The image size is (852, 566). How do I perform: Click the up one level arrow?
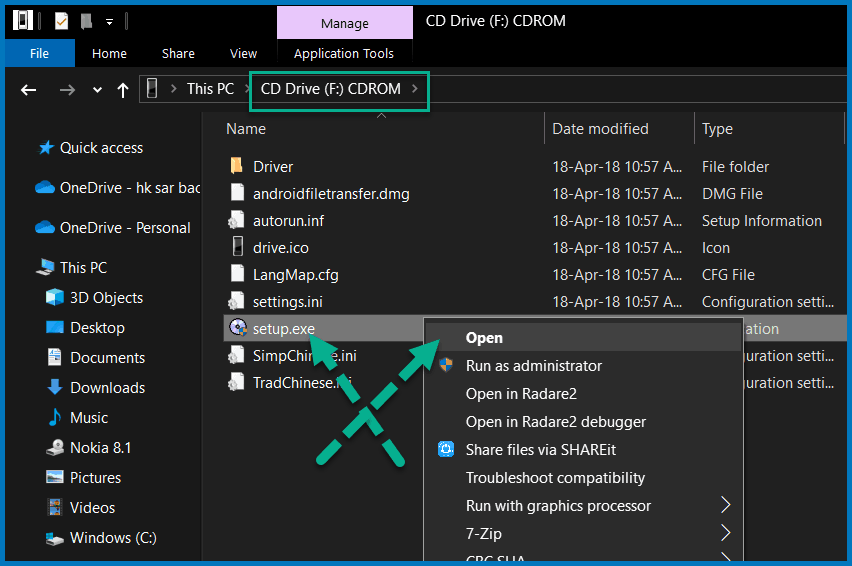click(123, 90)
